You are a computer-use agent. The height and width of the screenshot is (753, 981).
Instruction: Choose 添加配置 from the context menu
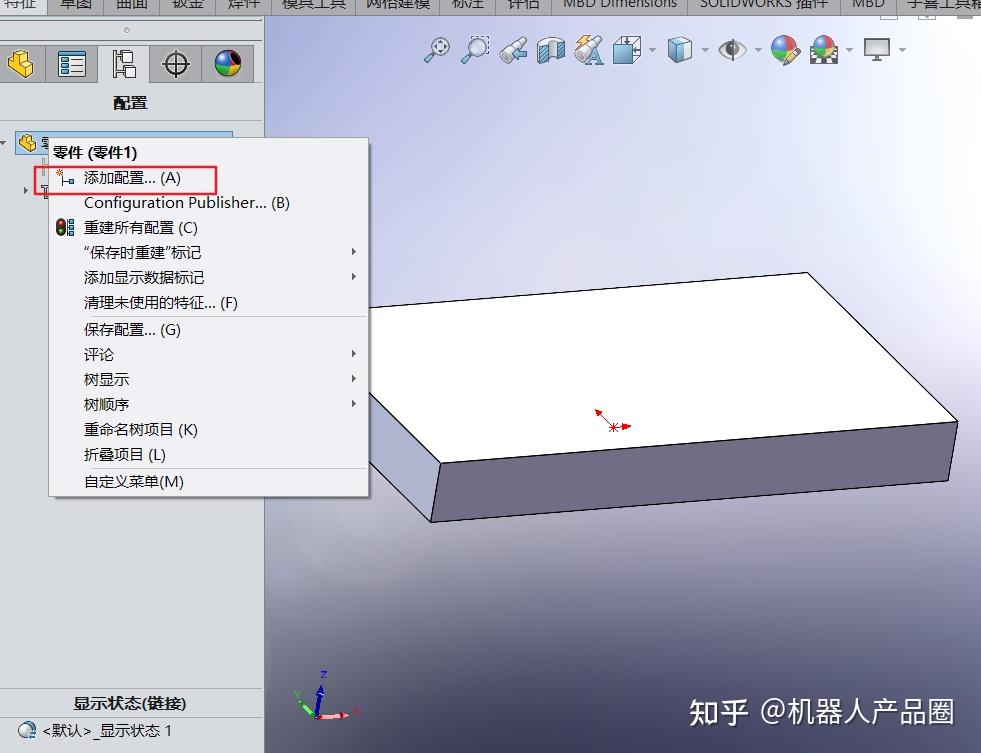point(130,178)
